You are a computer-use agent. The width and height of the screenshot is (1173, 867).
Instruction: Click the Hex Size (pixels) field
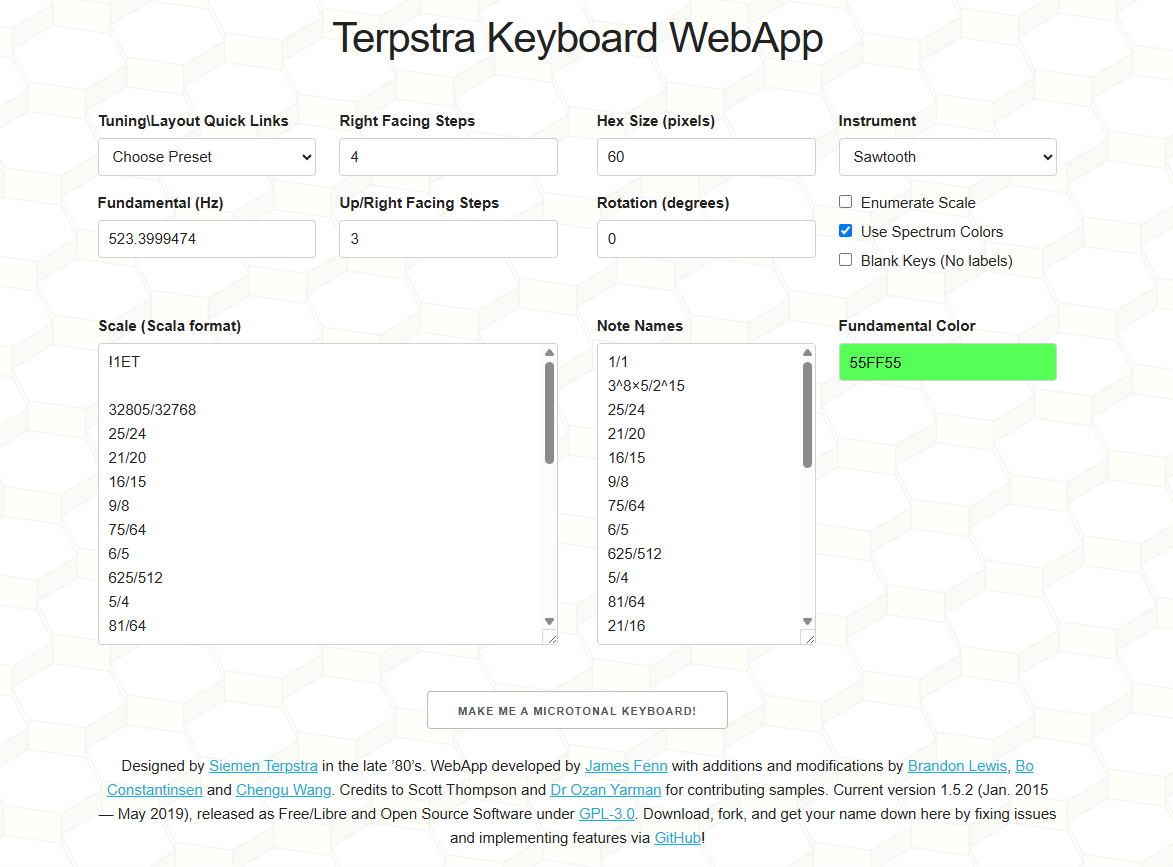(x=705, y=157)
